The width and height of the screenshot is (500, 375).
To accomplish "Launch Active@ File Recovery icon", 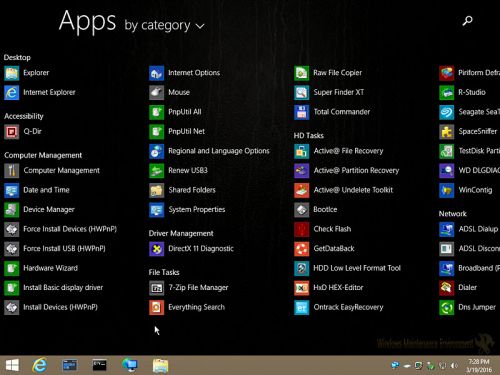I will pyautogui.click(x=302, y=151).
